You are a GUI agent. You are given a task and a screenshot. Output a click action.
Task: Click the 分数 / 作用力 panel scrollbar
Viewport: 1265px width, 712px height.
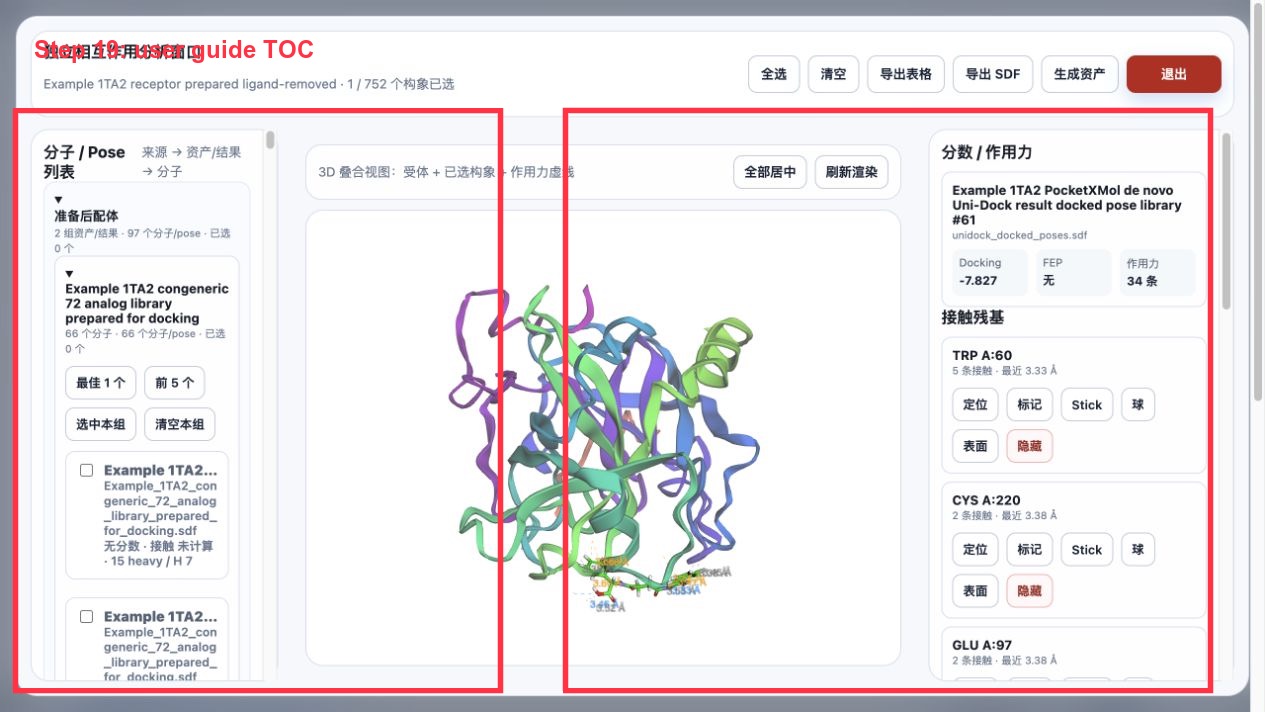(x=1226, y=220)
